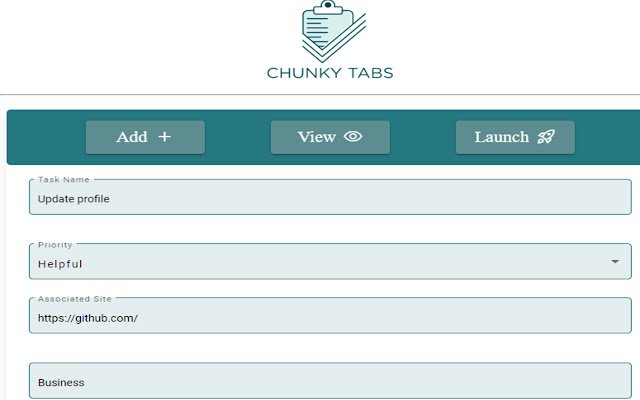Viewport: 640px width, 400px height.
Task: Click the Task Name field label
Action: (64, 180)
